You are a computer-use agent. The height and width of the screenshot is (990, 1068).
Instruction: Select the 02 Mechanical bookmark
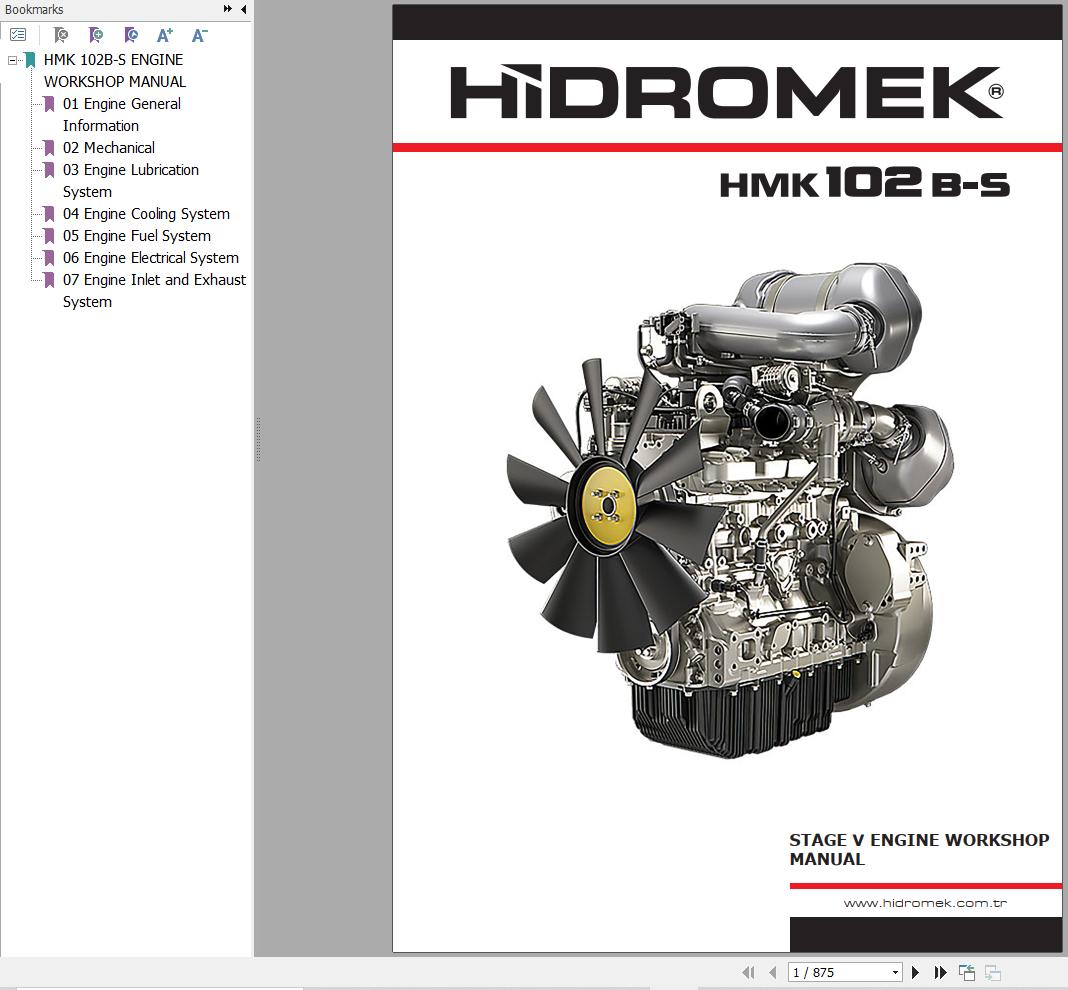point(109,148)
